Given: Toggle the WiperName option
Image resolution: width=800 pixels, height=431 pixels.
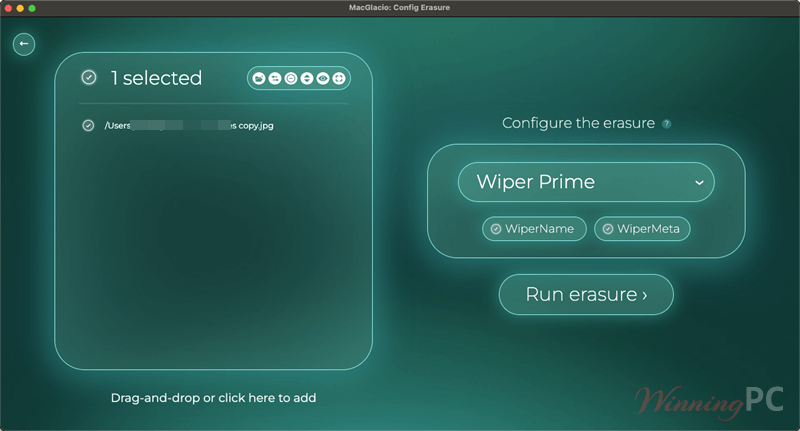Looking at the screenshot, I should (x=534, y=229).
